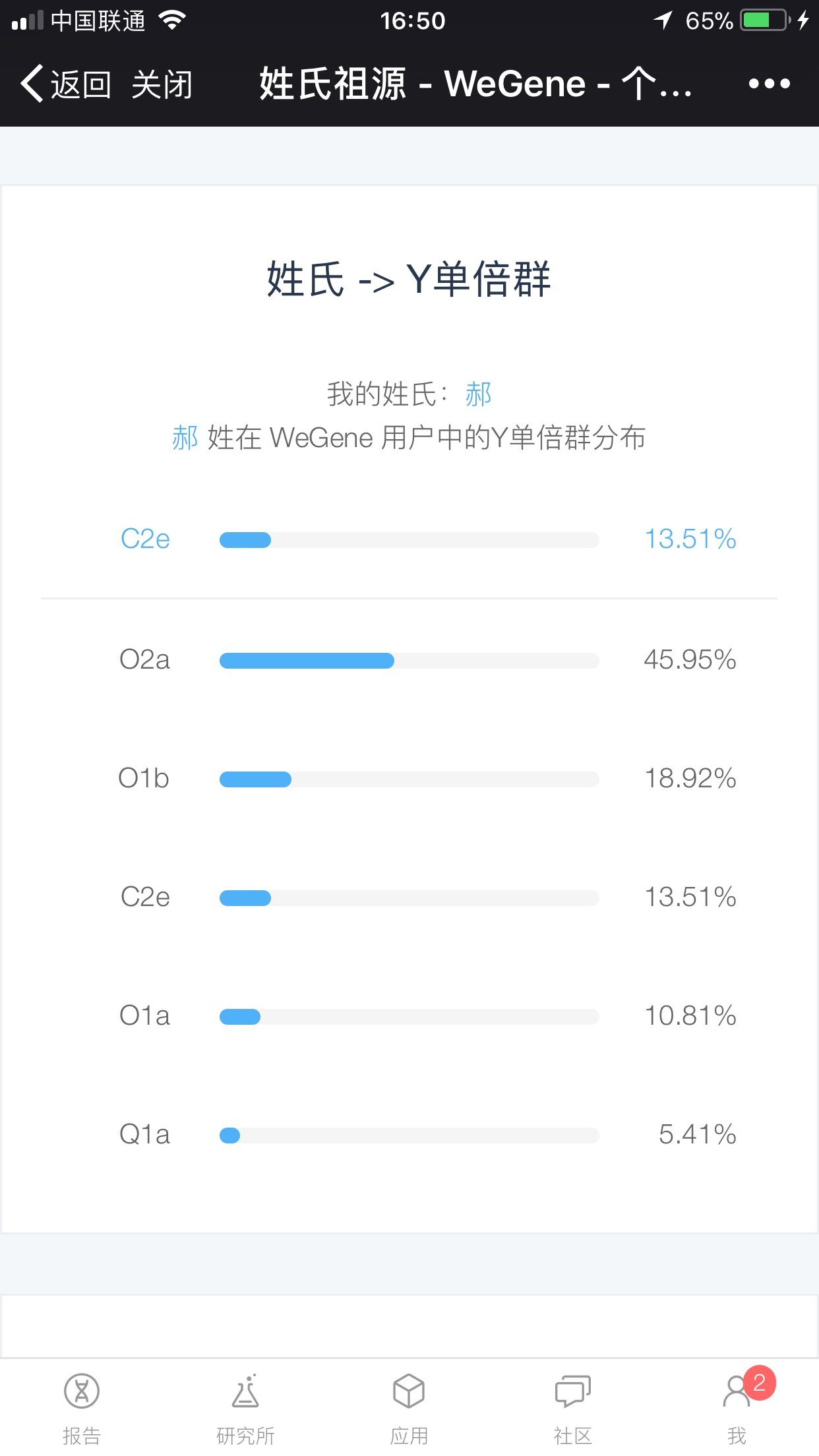Tap the 18.92% percentage for O1b
Image resolution: width=819 pixels, height=1456 pixels.
click(690, 778)
